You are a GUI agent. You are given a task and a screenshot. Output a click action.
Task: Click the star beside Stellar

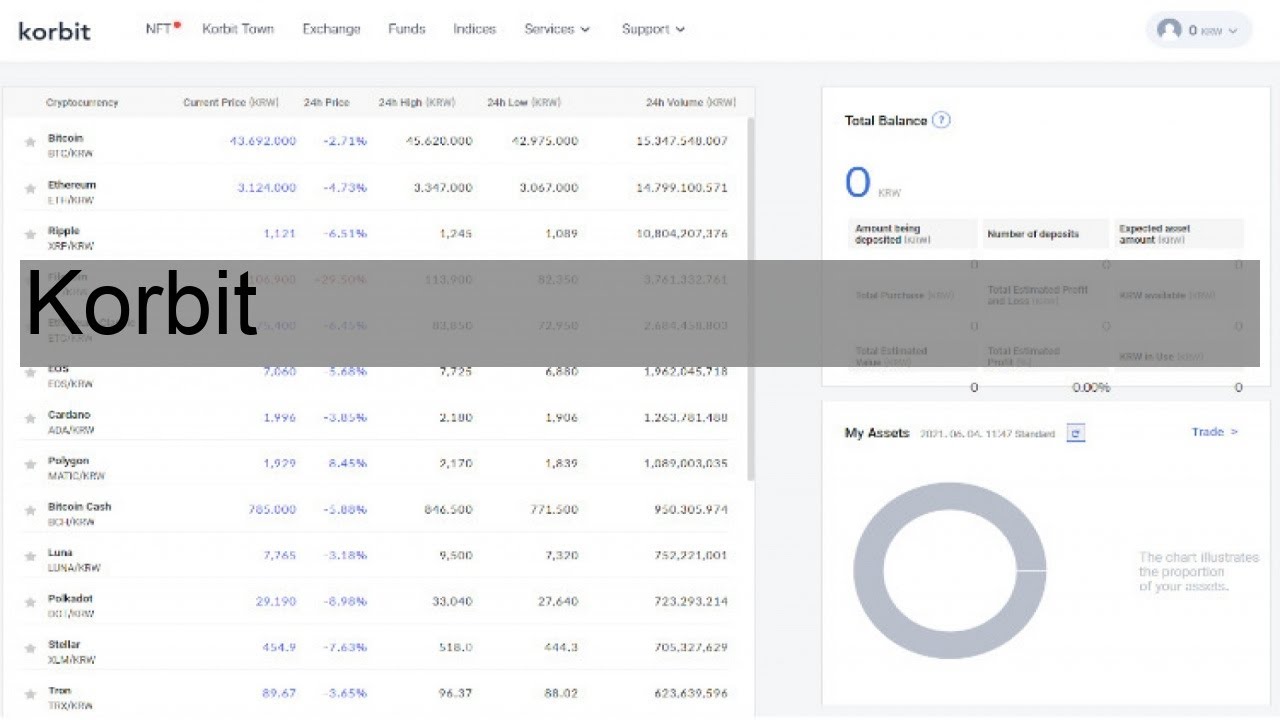(x=30, y=648)
